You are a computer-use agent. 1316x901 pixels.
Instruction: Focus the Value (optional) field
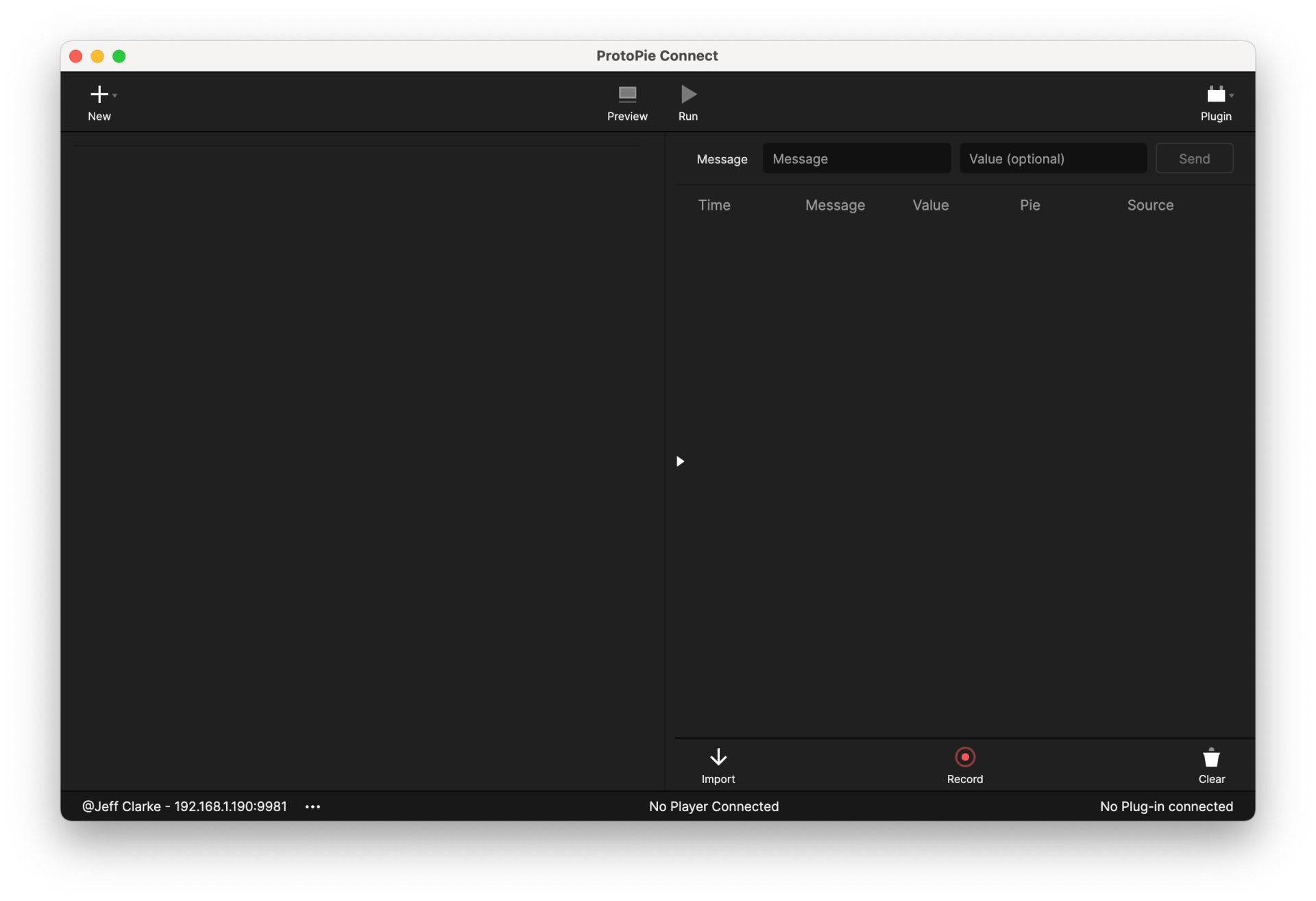[1053, 158]
